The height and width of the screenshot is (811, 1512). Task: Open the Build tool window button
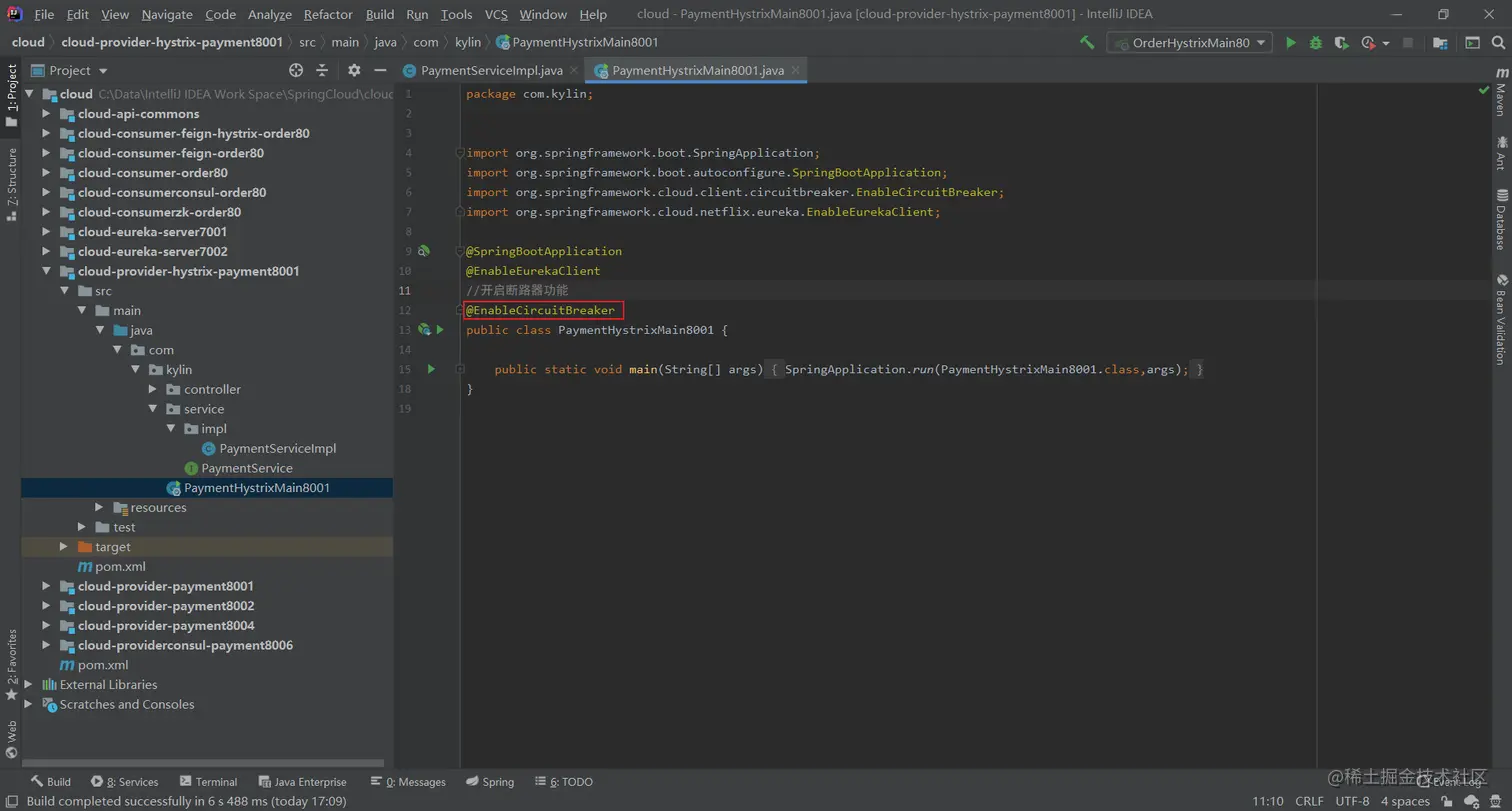click(50, 782)
